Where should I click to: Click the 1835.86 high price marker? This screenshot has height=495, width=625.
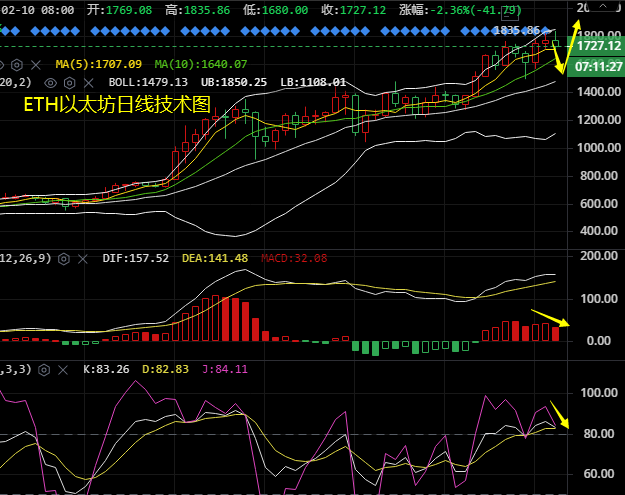tap(517, 31)
